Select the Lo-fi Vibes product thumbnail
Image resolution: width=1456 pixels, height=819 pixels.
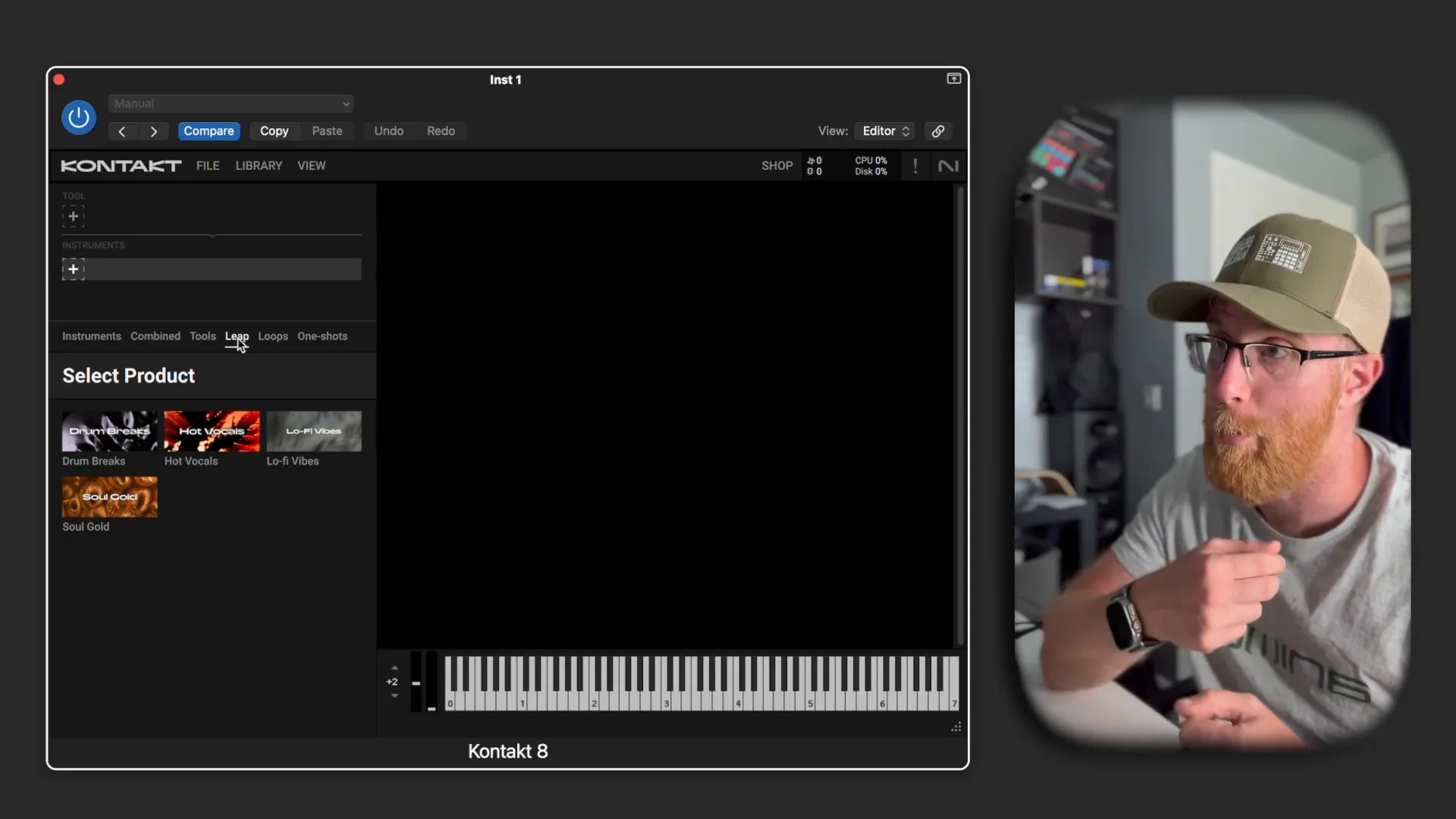tap(314, 431)
